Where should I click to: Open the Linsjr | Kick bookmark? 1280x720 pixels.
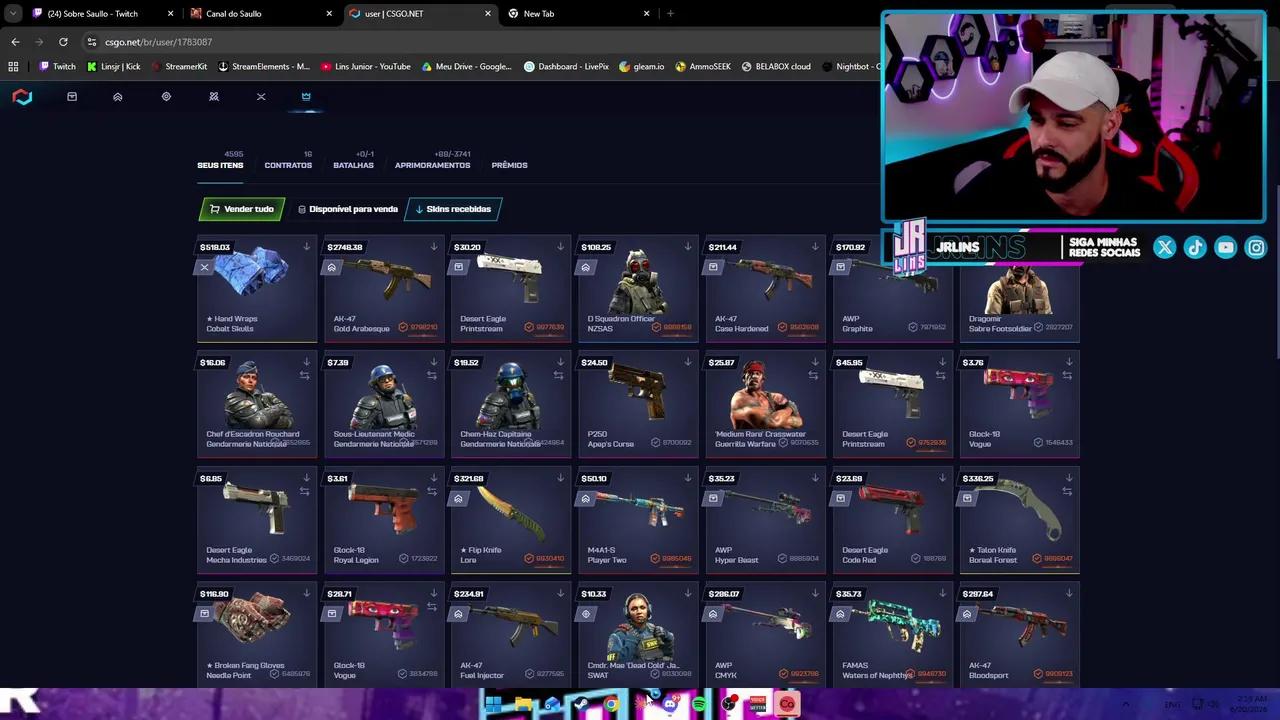pos(113,67)
